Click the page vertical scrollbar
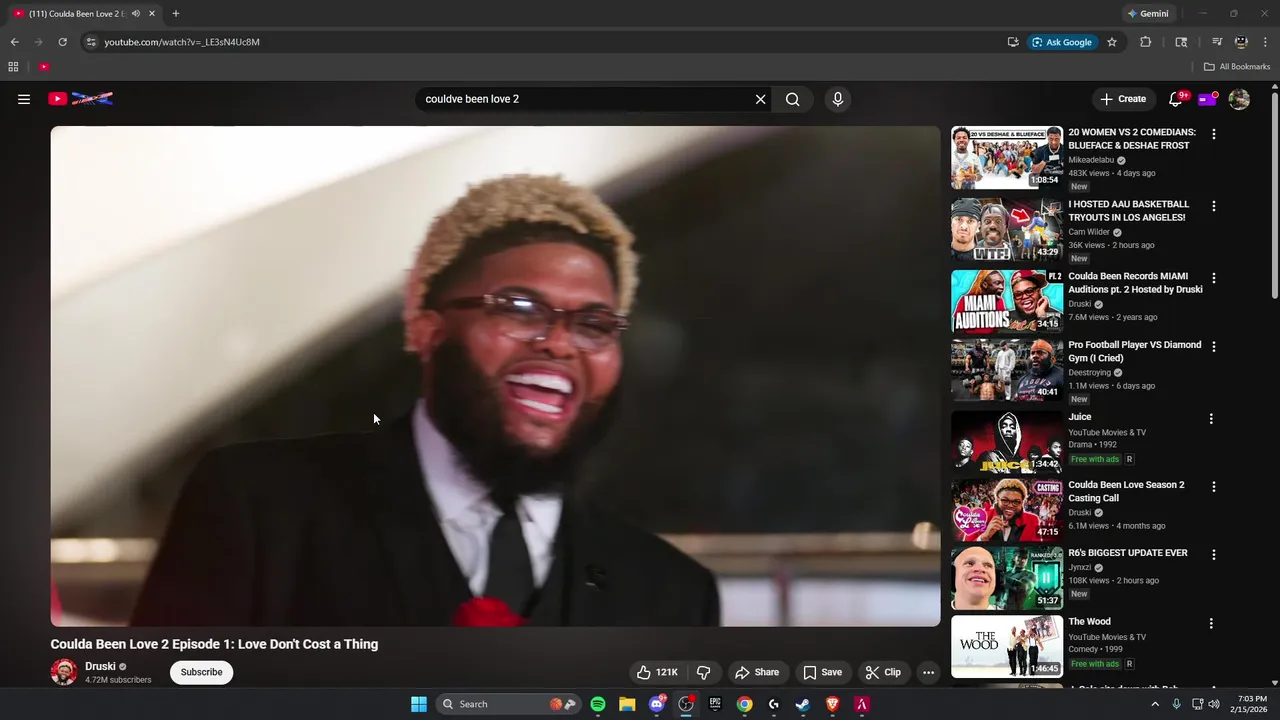Viewport: 1280px width, 720px height. click(x=1275, y=195)
